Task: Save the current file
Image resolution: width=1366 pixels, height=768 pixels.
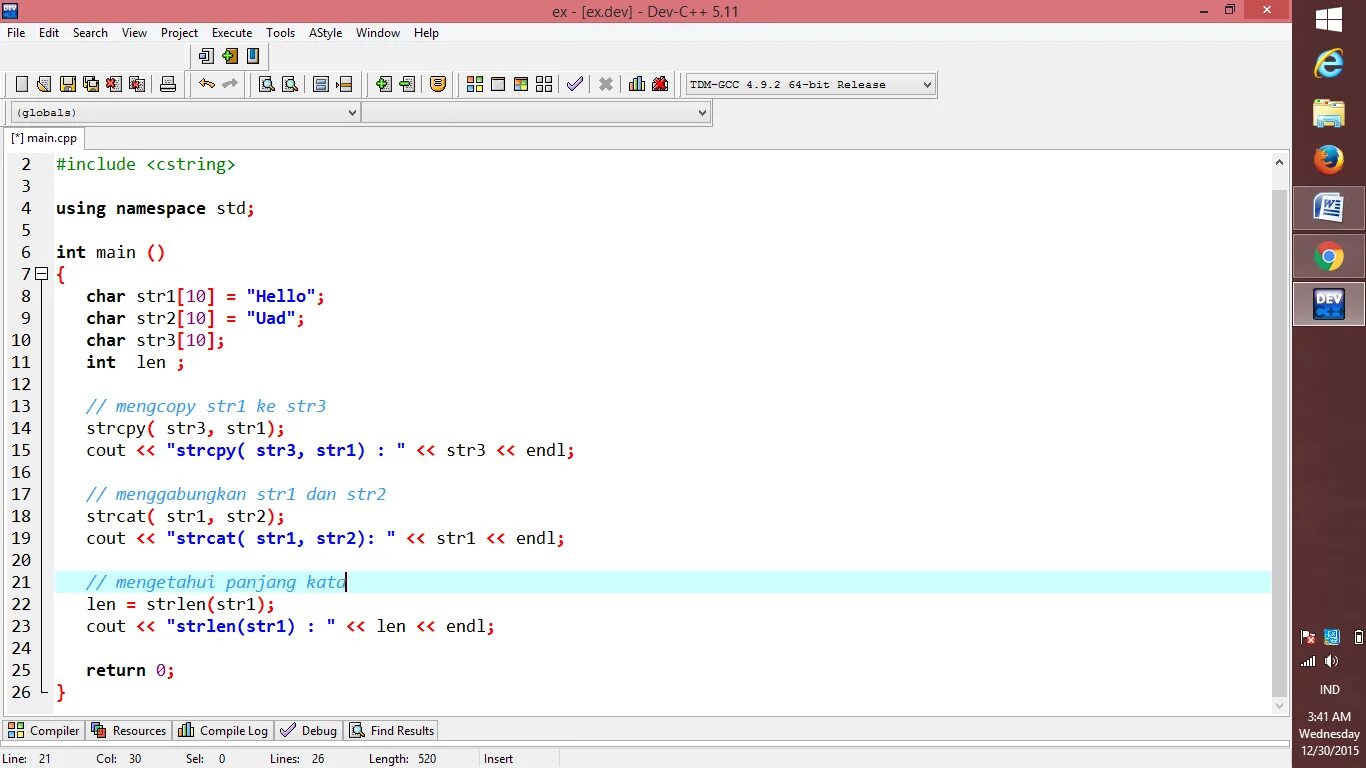Action: pyautogui.click(x=68, y=84)
